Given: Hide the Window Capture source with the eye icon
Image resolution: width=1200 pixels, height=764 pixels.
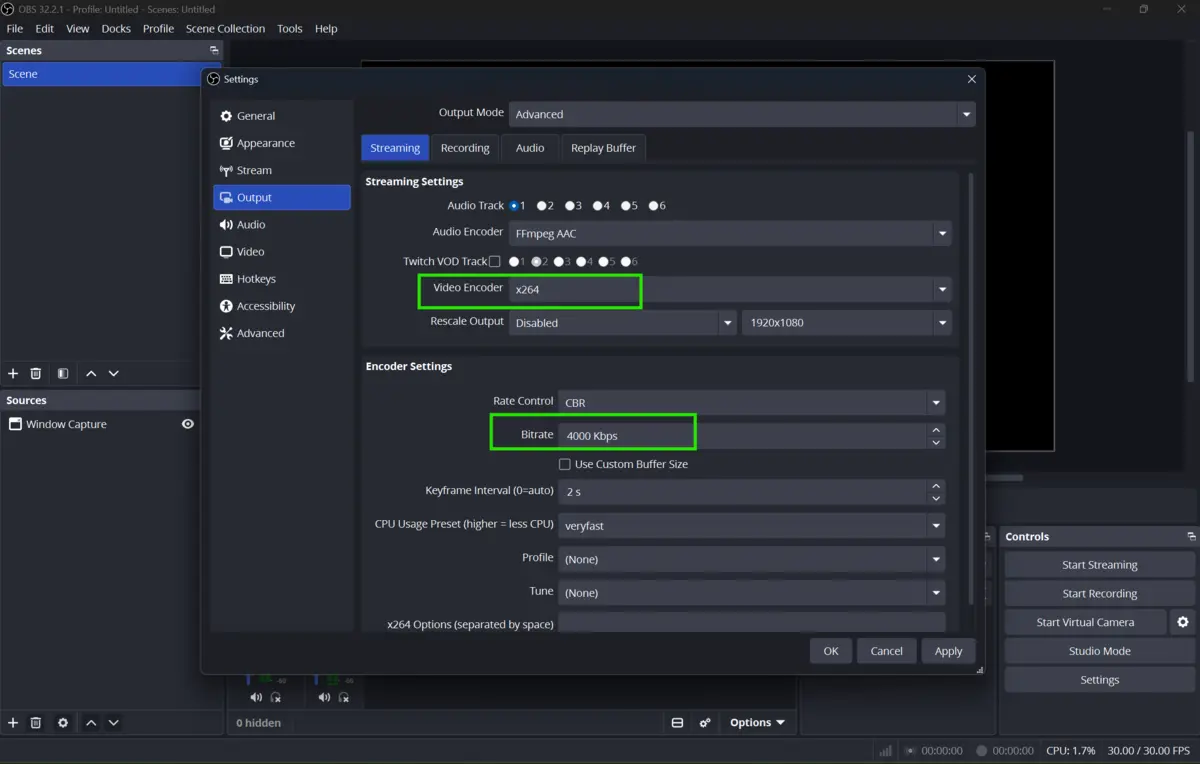Looking at the screenshot, I should (x=187, y=424).
